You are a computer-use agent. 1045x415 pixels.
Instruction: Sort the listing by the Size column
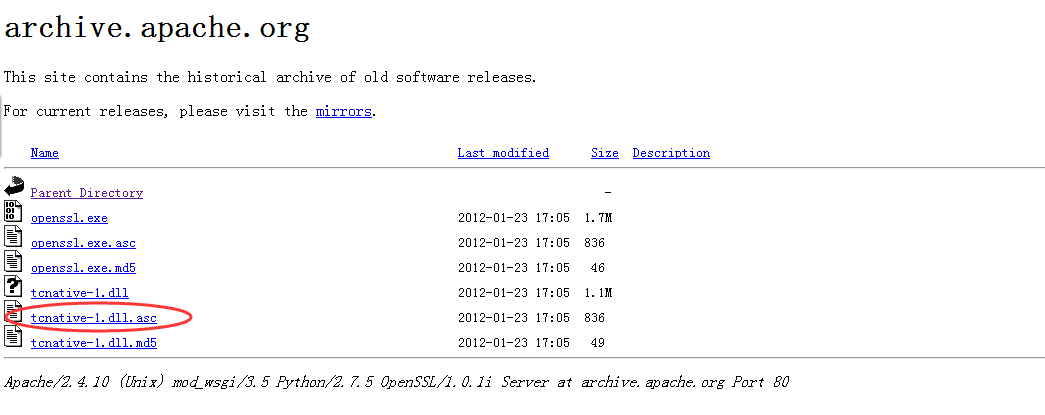click(x=604, y=153)
